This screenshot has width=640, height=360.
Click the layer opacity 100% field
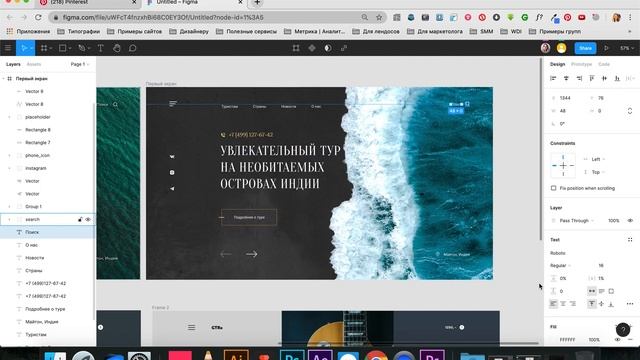click(613, 220)
